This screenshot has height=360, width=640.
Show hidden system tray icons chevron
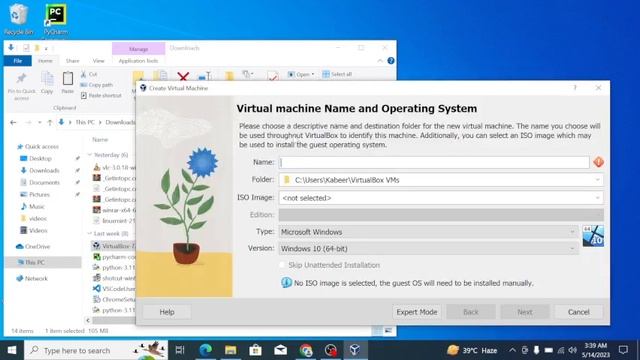pos(512,350)
